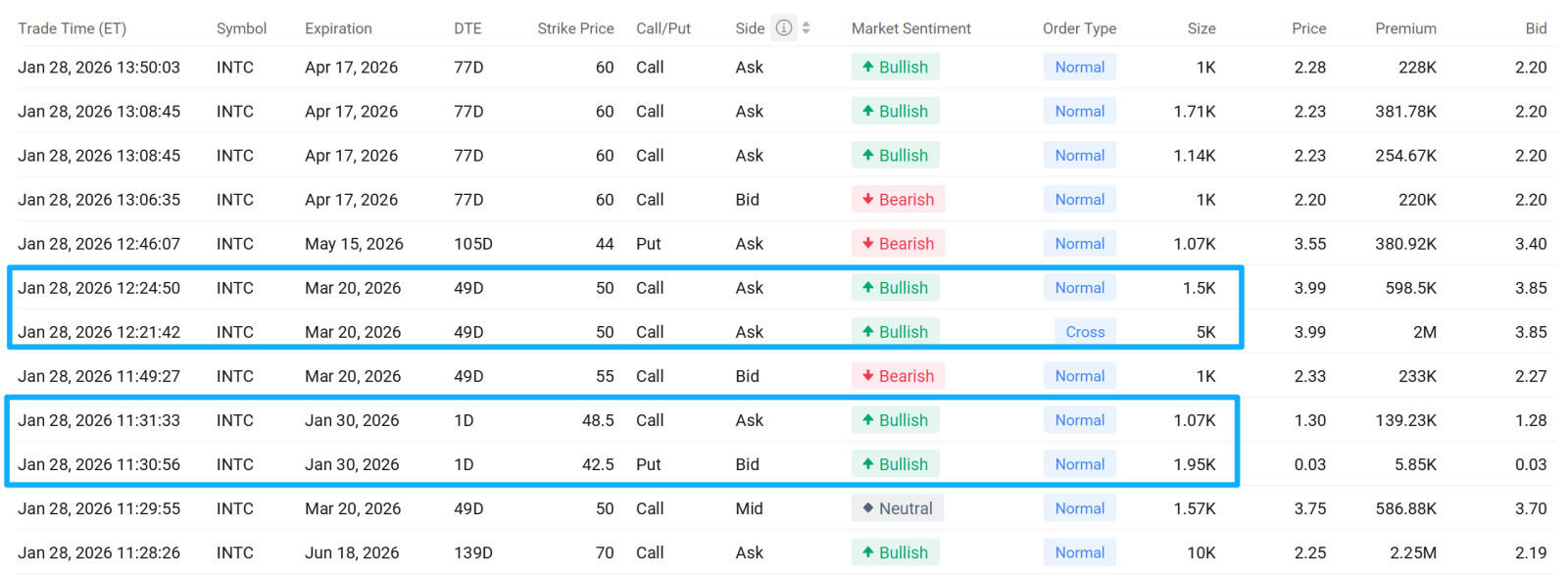Click the 2.25M premium cell
The width and height of the screenshot is (1568, 575).
point(1413,552)
